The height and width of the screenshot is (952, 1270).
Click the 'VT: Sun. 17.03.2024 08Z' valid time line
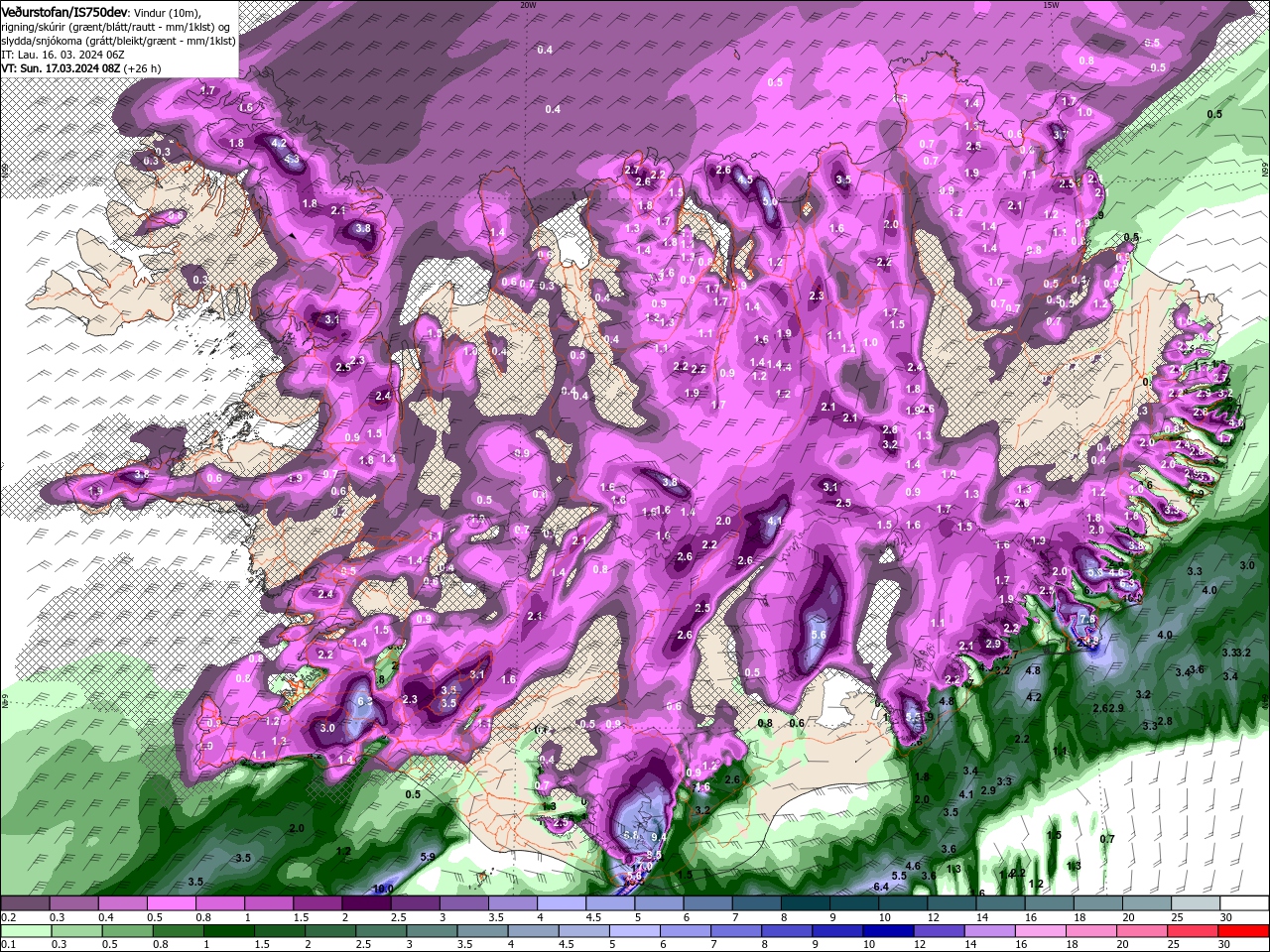click(61, 68)
